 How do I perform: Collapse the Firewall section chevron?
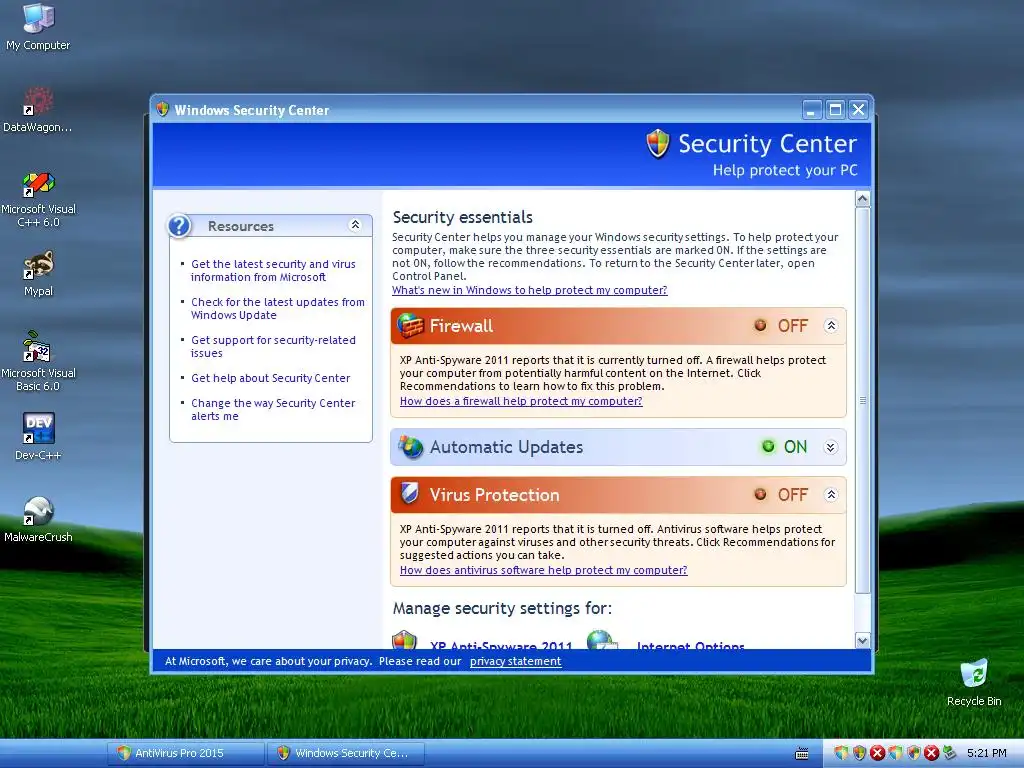point(831,325)
